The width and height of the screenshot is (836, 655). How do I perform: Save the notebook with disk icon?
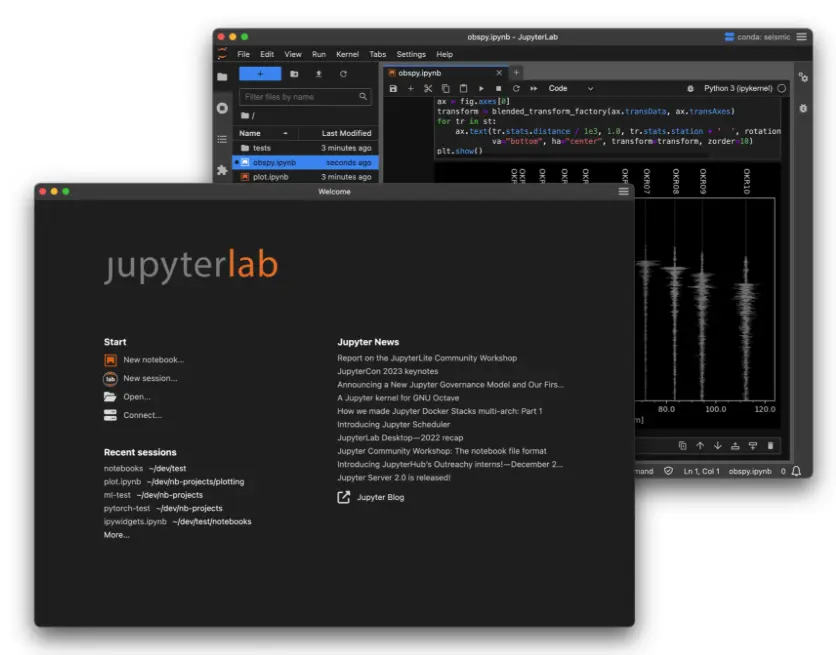pyautogui.click(x=393, y=88)
